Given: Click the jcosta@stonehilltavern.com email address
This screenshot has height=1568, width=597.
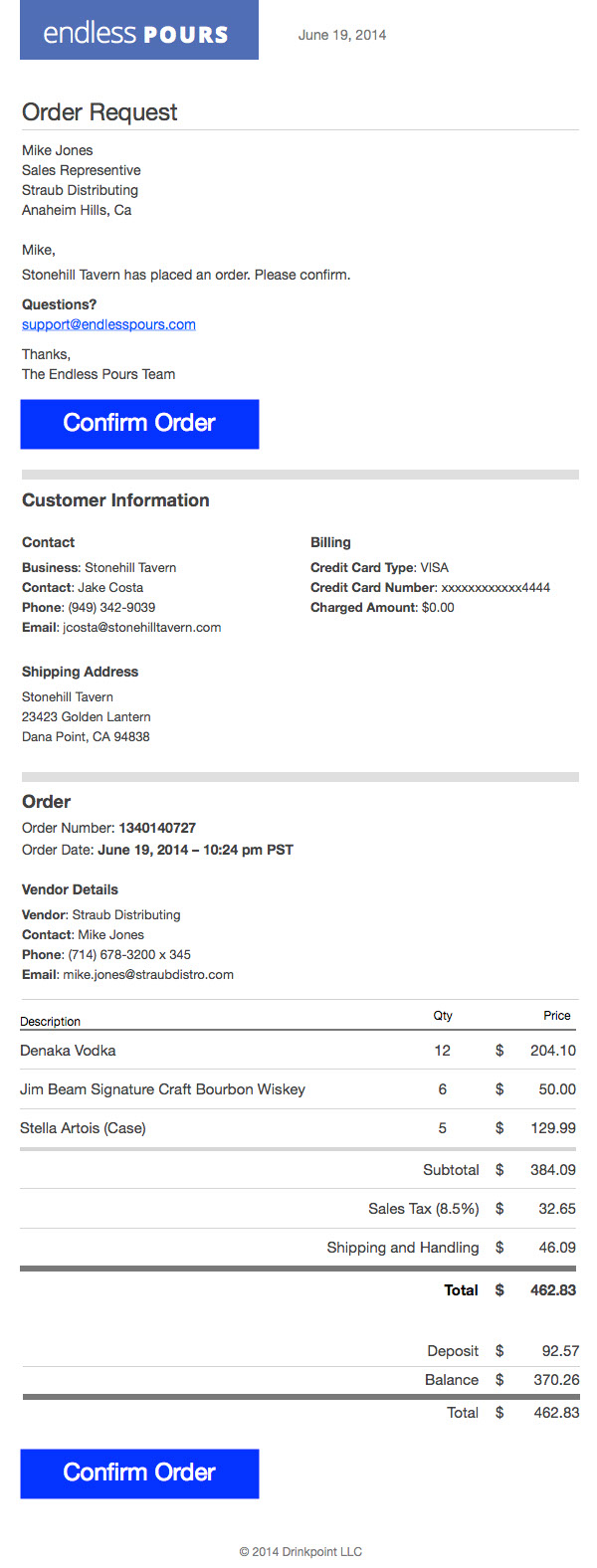Looking at the screenshot, I should tap(142, 627).
